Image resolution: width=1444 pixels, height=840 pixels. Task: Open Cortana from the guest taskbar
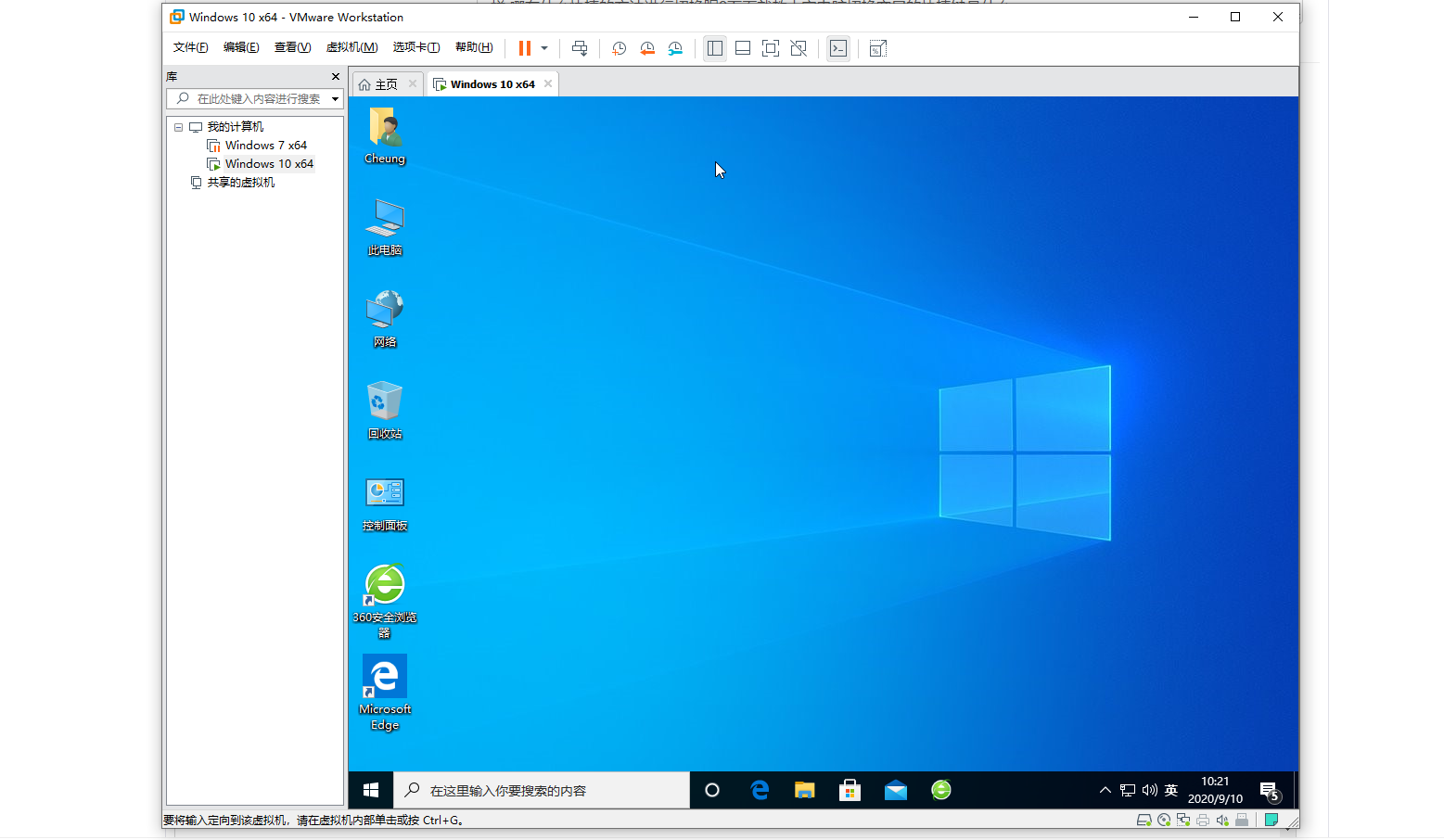712,790
